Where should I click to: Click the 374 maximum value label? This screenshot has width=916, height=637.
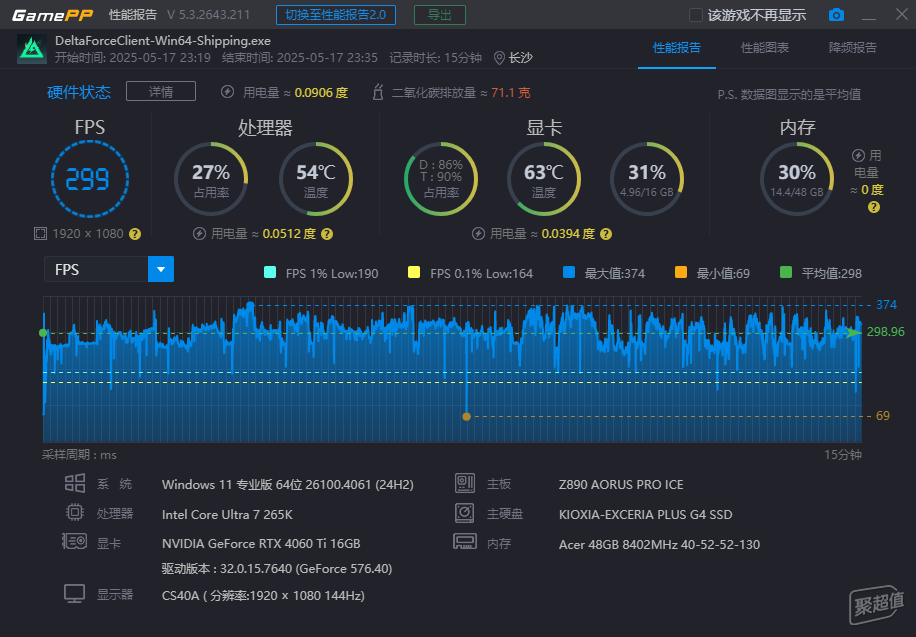tap(886, 304)
